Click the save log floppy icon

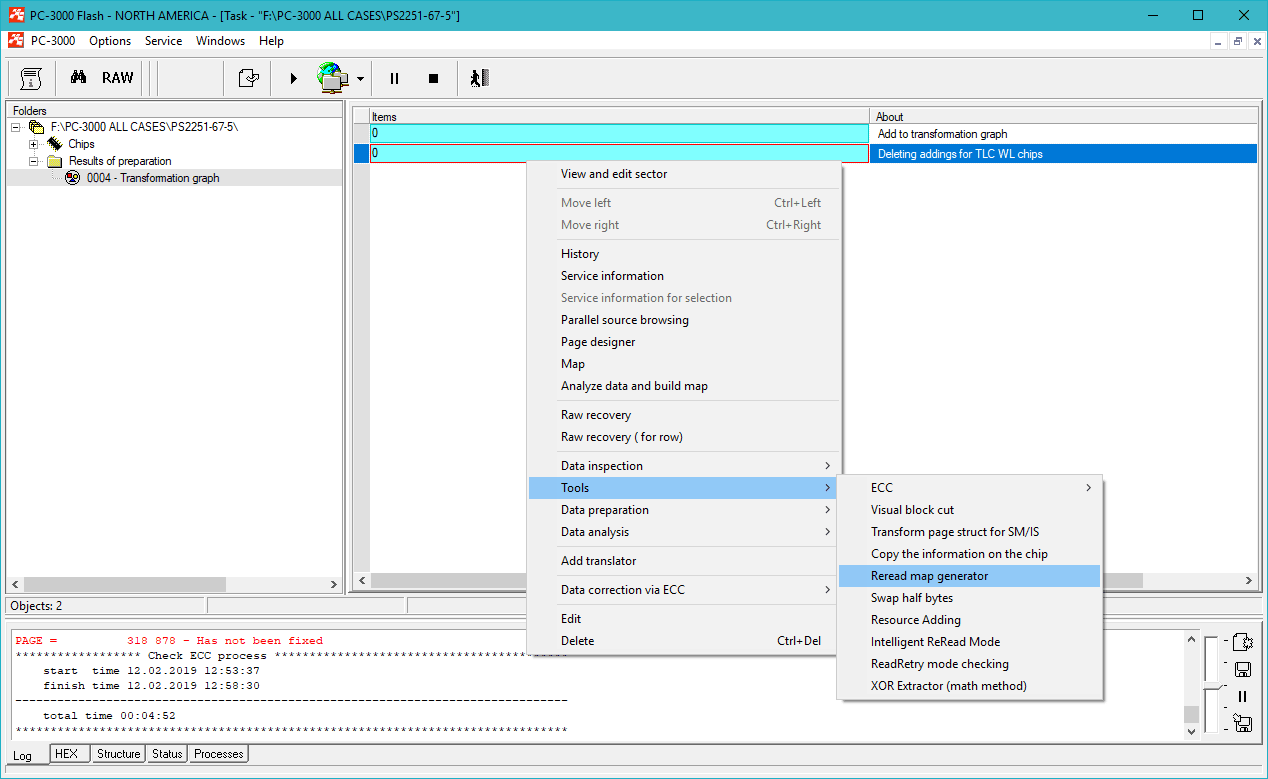pyautogui.click(x=1243, y=670)
